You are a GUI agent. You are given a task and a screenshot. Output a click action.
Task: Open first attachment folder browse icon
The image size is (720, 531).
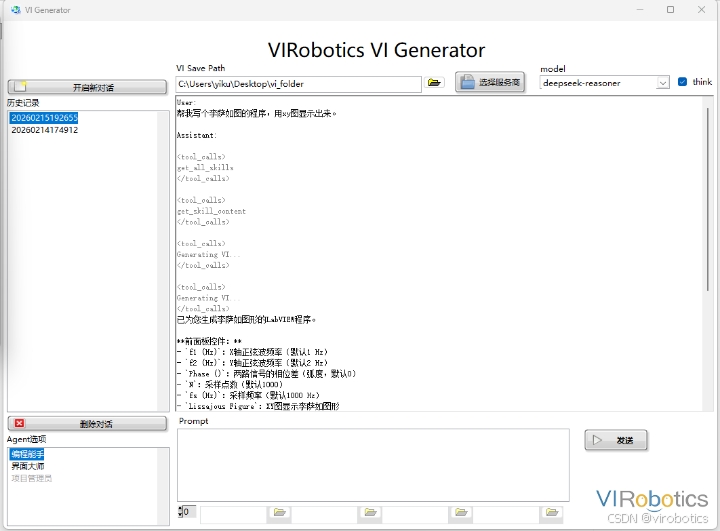pos(279,513)
